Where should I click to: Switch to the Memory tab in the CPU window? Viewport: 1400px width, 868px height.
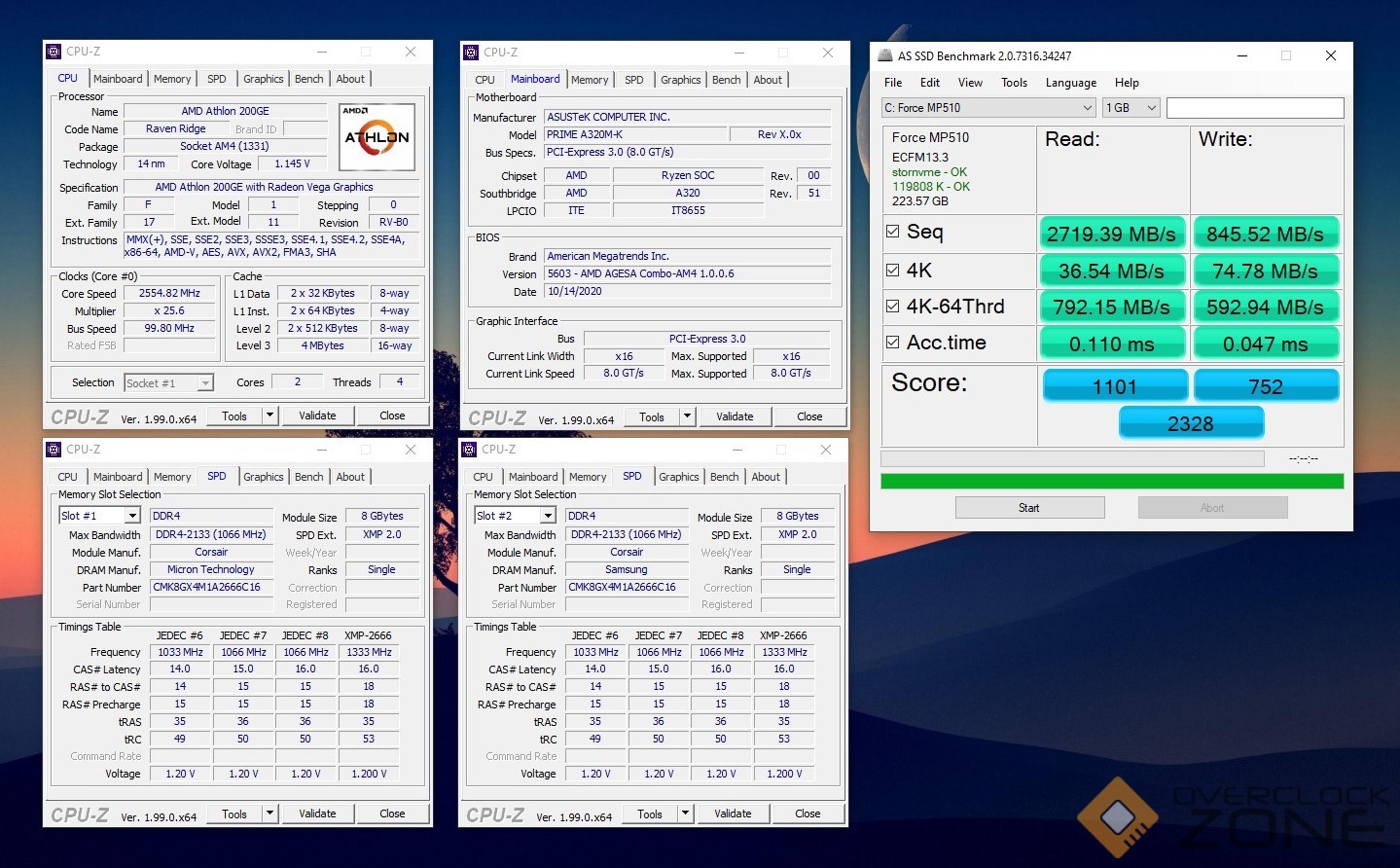coord(172,79)
